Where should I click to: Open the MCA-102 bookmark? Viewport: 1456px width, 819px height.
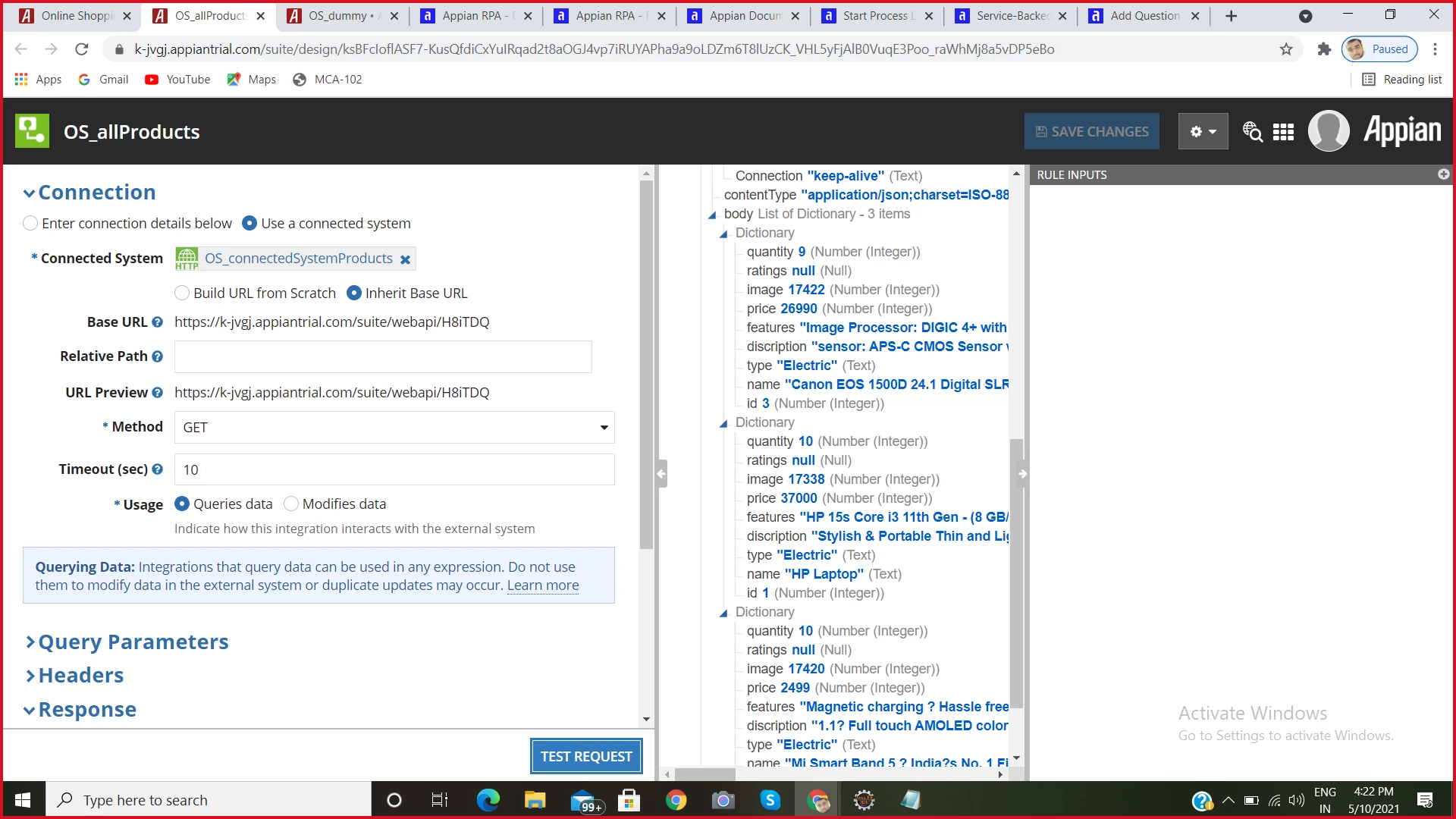[x=328, y=80]
